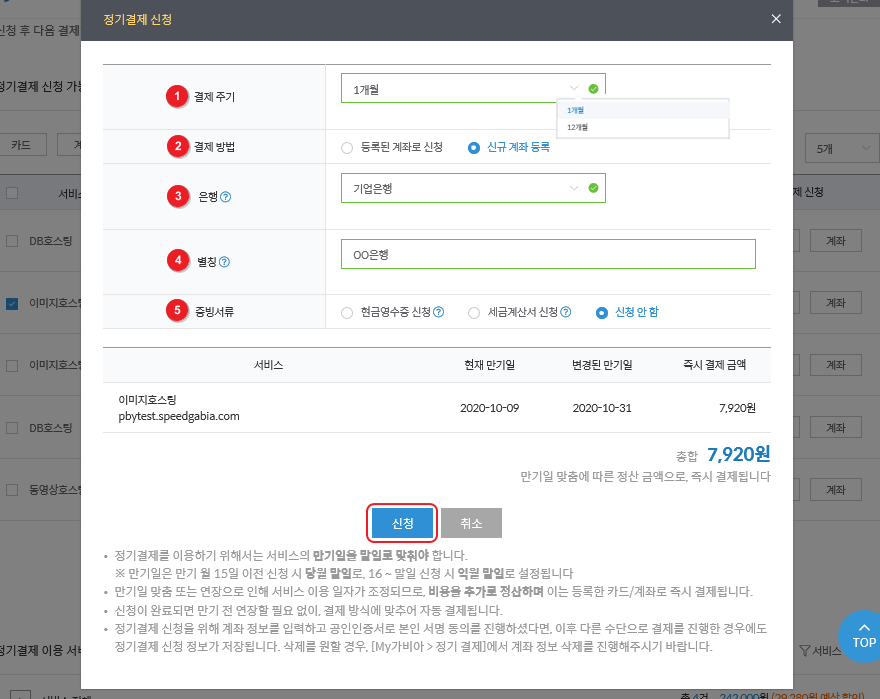Open the 은행 dropdown showing 기업은행
This screenshot has width=880, height=699.
[x=473, y=188]
